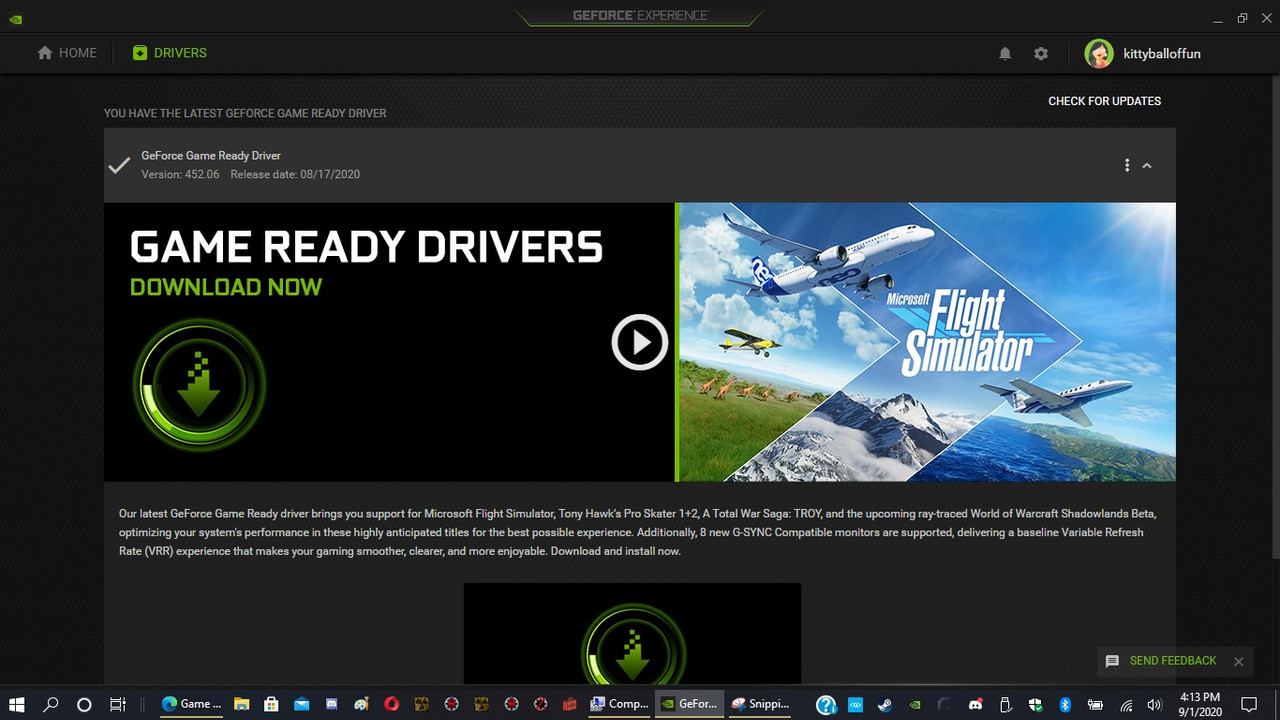This screenshot has width=1280, height=720.
Task: Click the NVIDIA logo in the title bar
Action: (x=15, y=18)
